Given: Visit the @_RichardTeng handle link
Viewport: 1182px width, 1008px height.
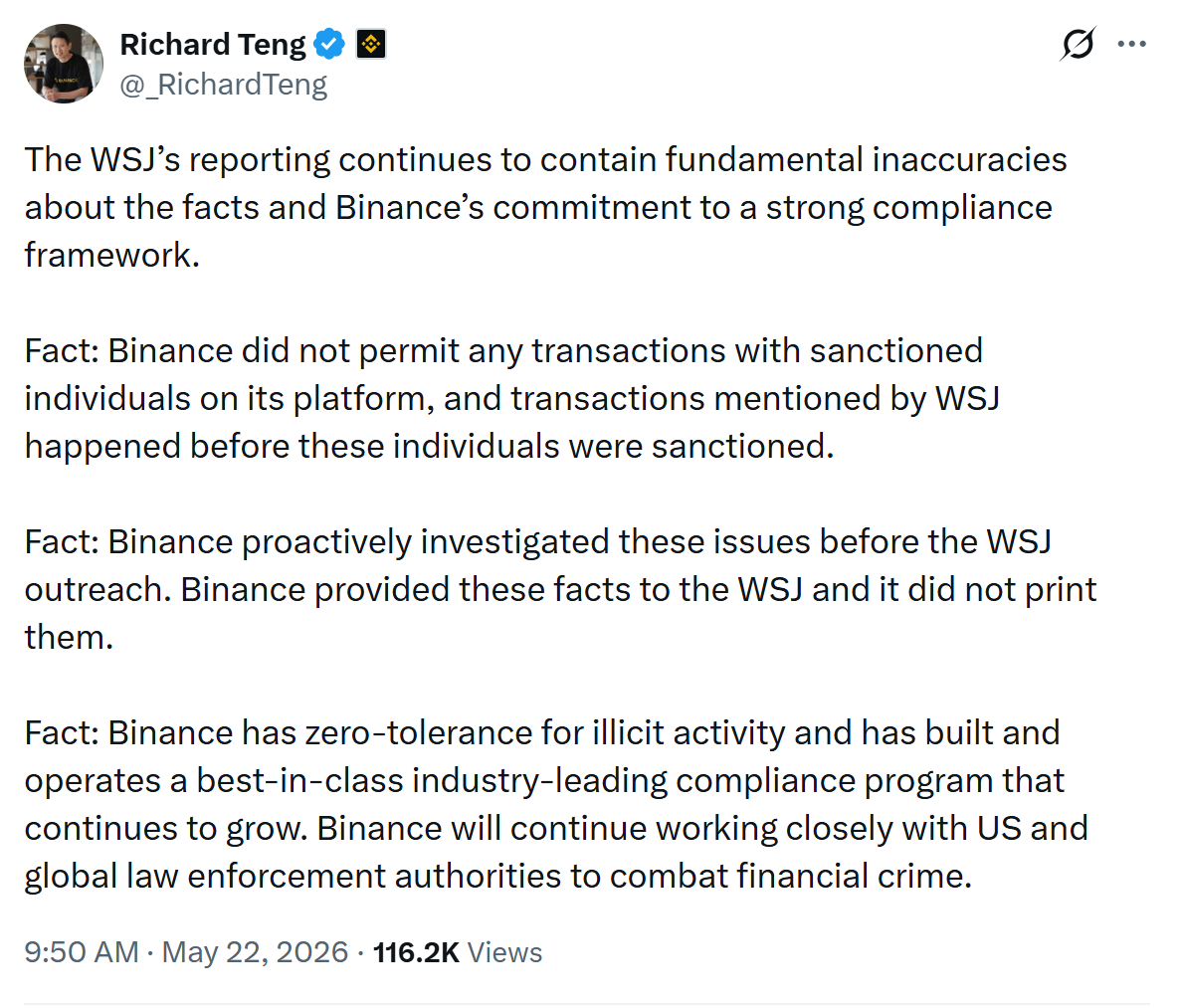Looking at the screenshot, I should point(223,85).
